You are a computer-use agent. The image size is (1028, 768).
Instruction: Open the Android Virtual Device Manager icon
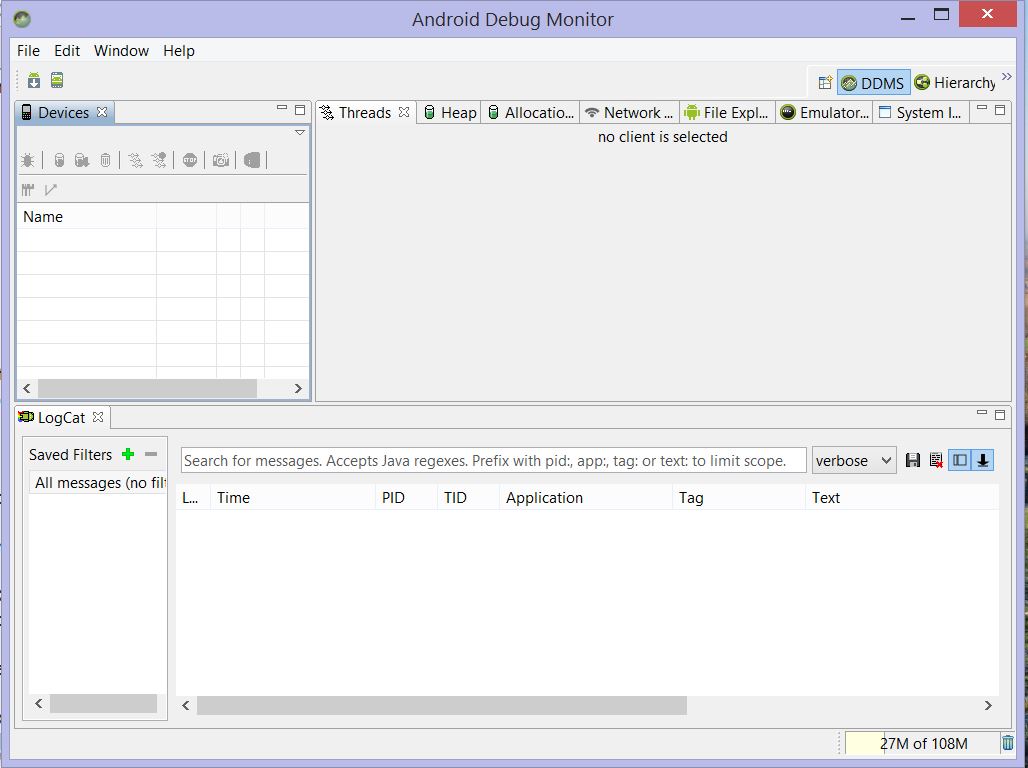57,80
